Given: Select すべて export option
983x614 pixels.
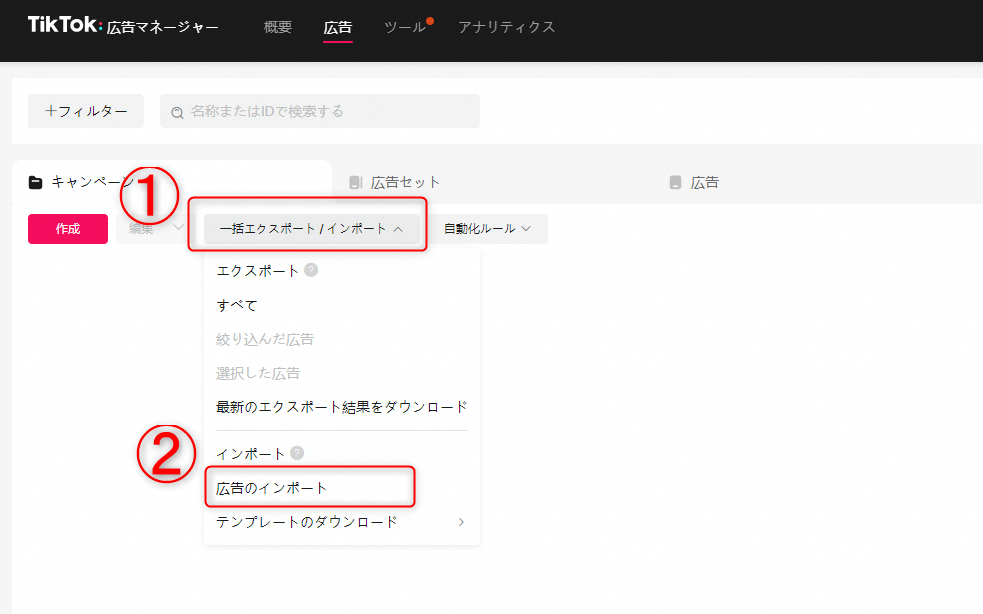Looking at the screenshot, I should 237,305.
